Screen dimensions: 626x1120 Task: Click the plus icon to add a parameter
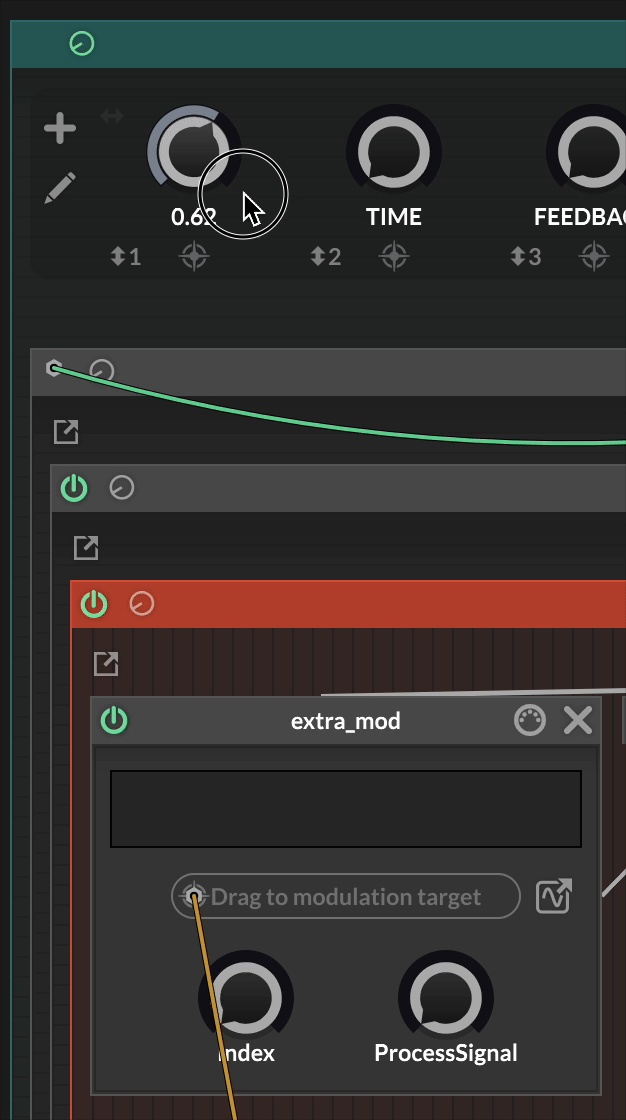click(x=60, y=128)
